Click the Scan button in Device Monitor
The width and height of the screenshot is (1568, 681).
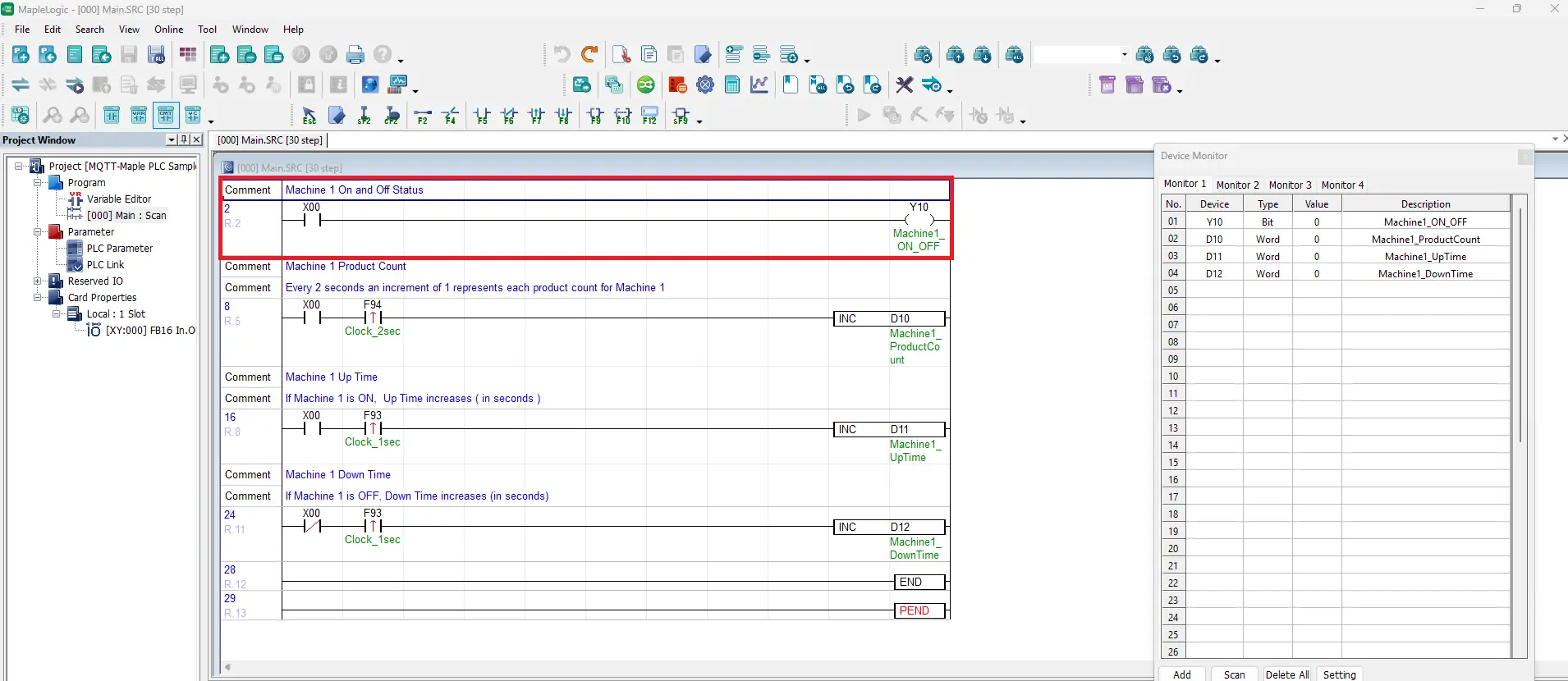(1234, 674)
